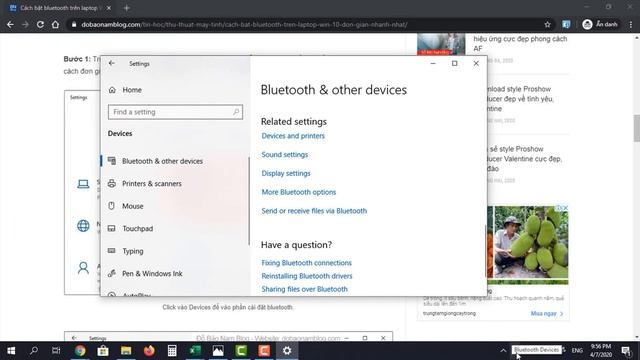Launch Firefox from the taskbar
The image size is (640, 360).
point(149,351)
